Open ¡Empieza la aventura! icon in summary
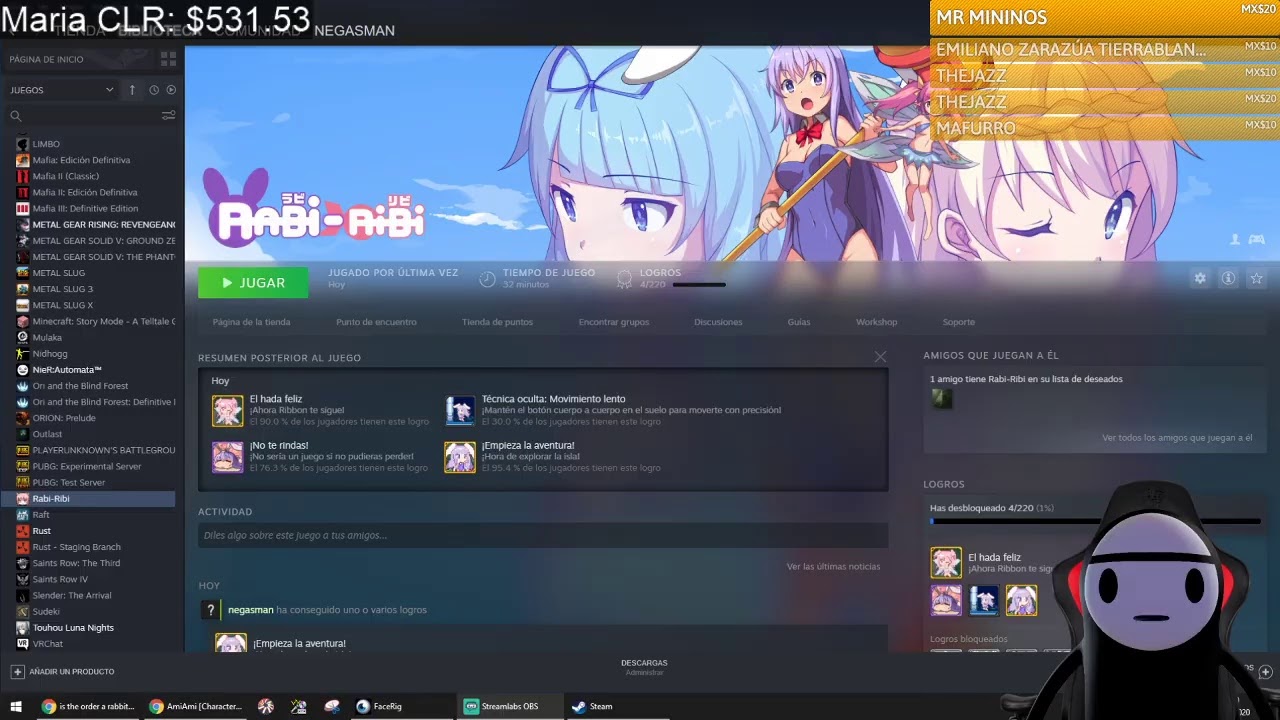 click(460, 457)
